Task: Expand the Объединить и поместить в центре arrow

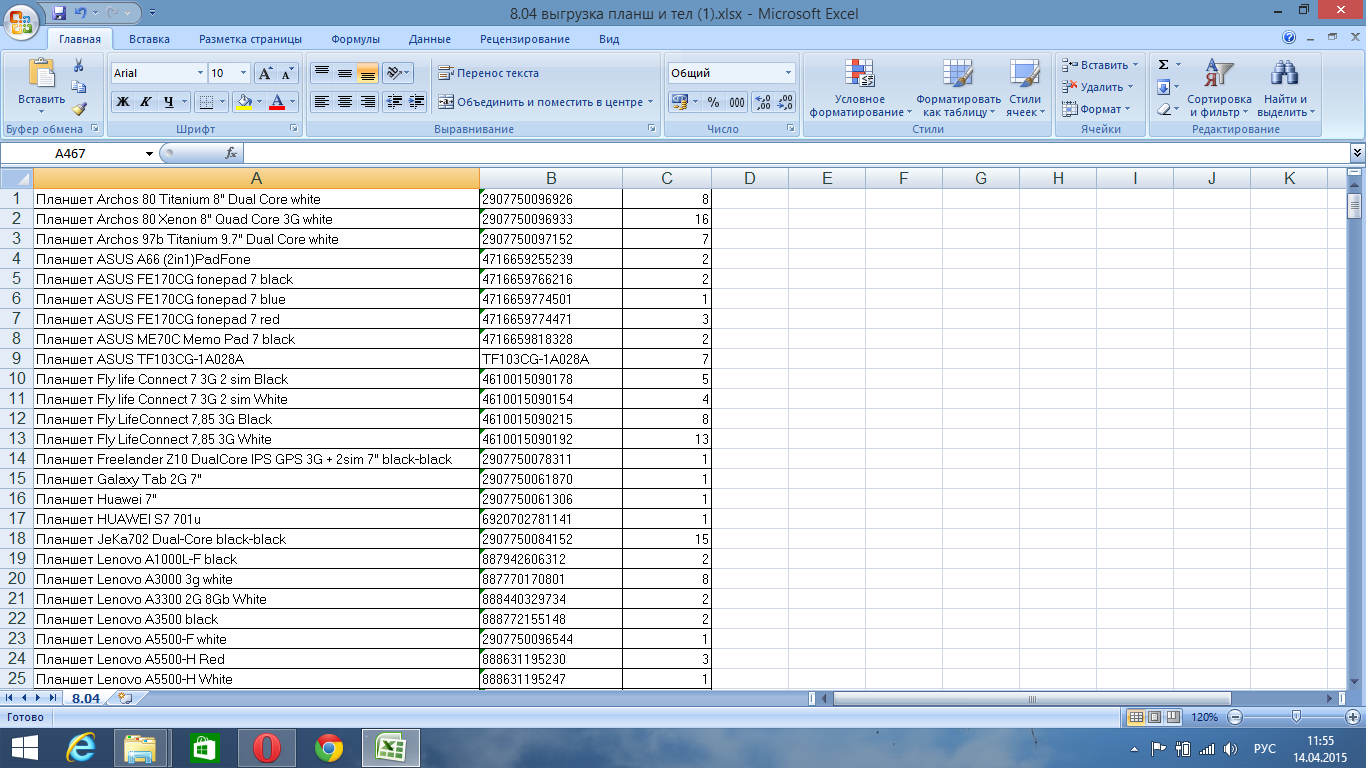Action: [650, 102]
